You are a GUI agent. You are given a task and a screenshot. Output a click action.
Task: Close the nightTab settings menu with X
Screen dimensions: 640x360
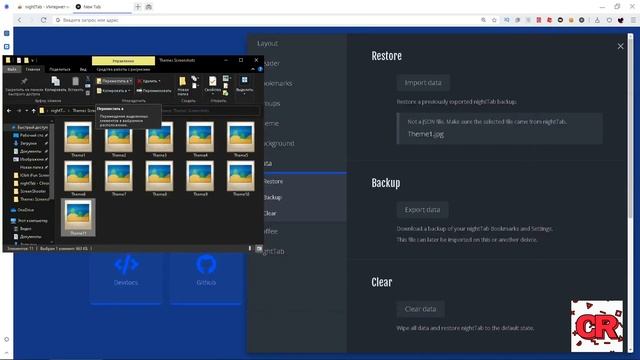coord(620,47)
